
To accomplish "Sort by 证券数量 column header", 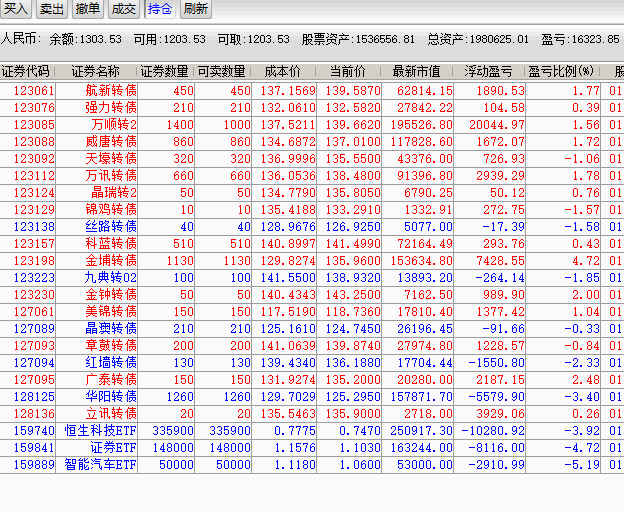I will (164, 72).
